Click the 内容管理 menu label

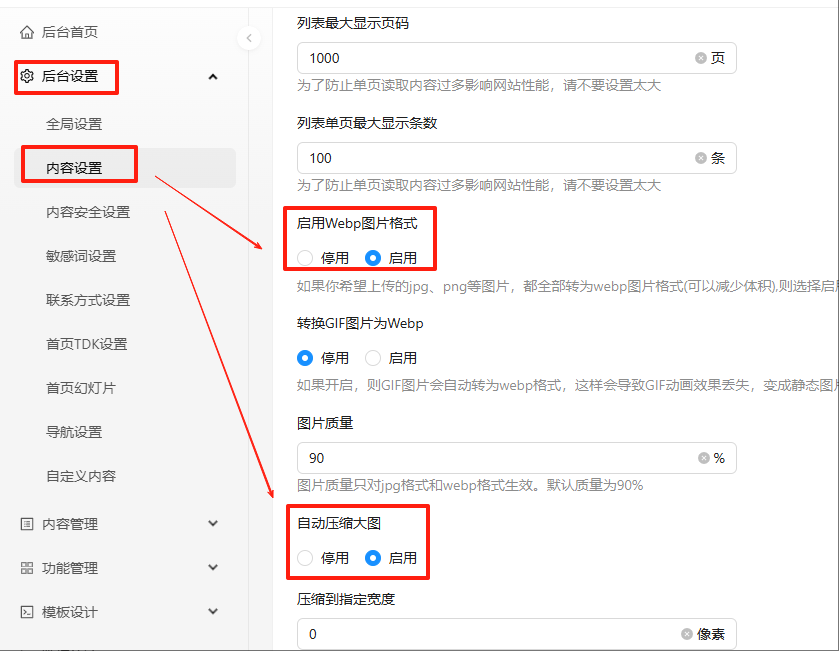point(70,524)
